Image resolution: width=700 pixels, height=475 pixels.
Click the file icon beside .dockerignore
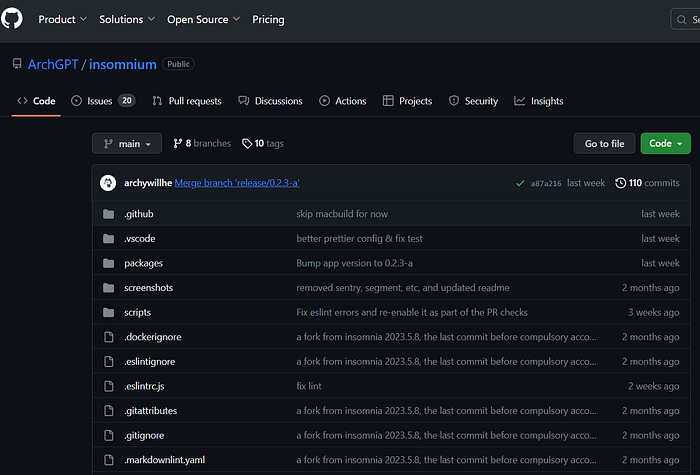pos(108,337)
